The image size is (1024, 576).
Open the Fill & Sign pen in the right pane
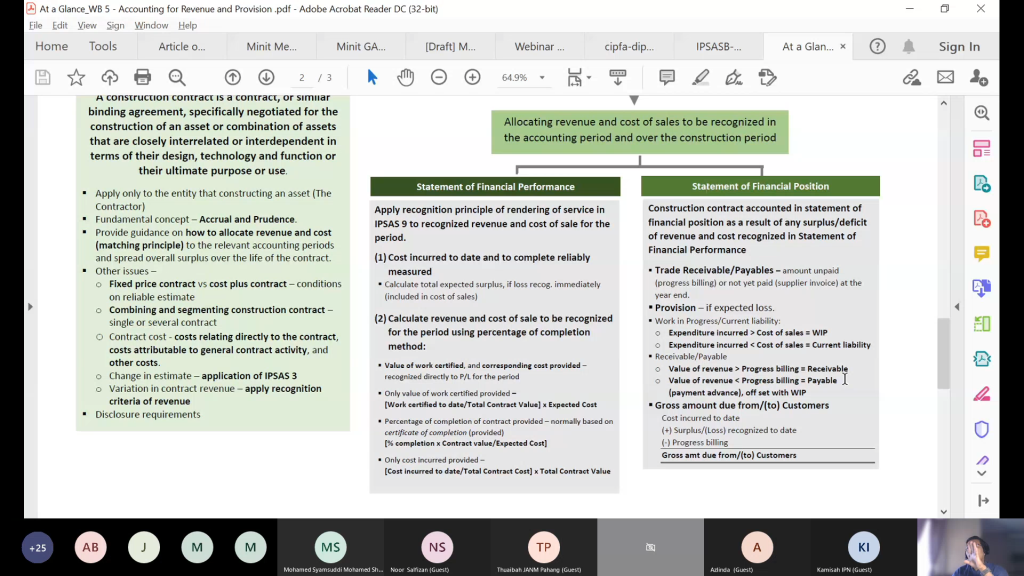[x=982, y=394]
